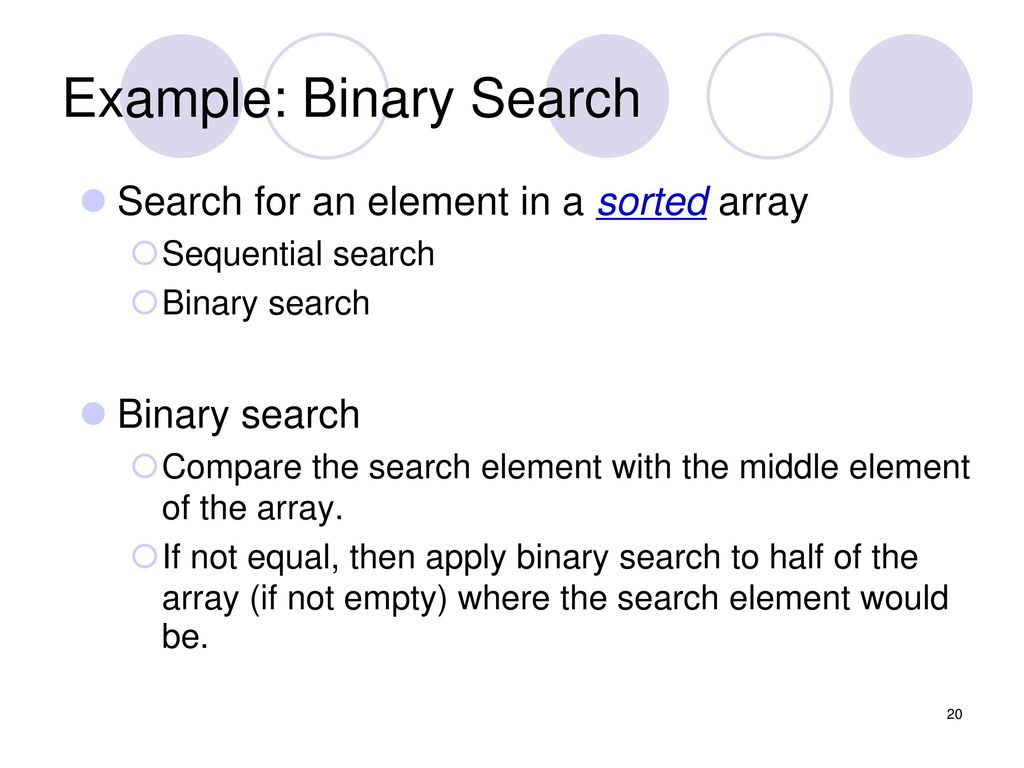Screen dimensions: 1024x768
Task: Click the filled circle behind 'Example' in title
Action: 182,96
